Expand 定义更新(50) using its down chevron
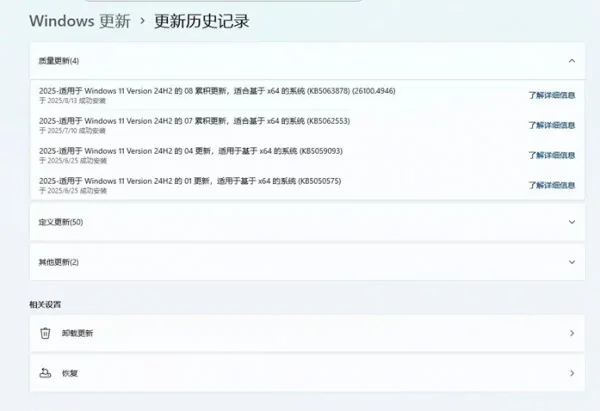600x411 pixels. coord(571,222)
